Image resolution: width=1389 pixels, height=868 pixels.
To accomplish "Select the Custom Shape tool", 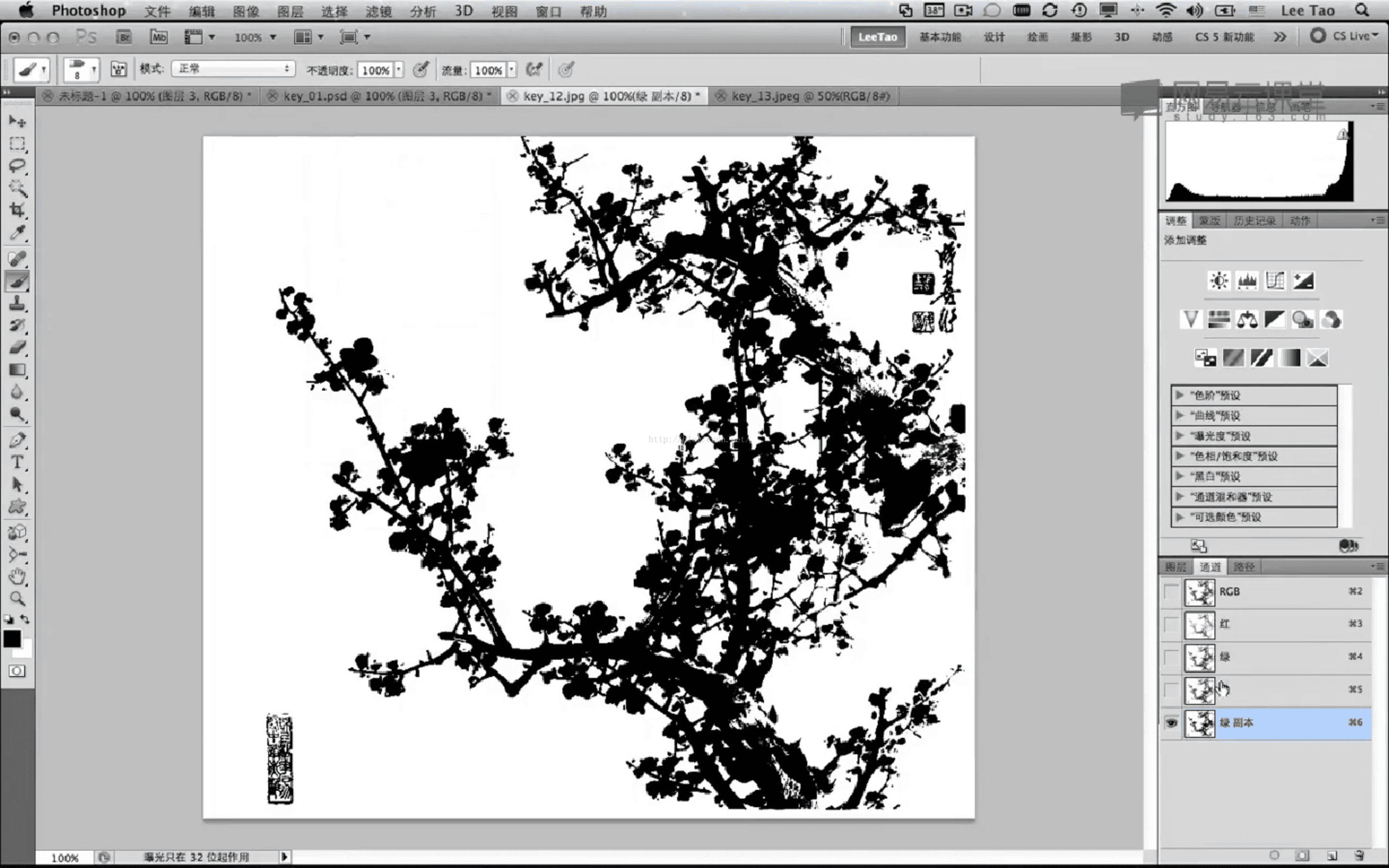I will [x=17, y=507].
